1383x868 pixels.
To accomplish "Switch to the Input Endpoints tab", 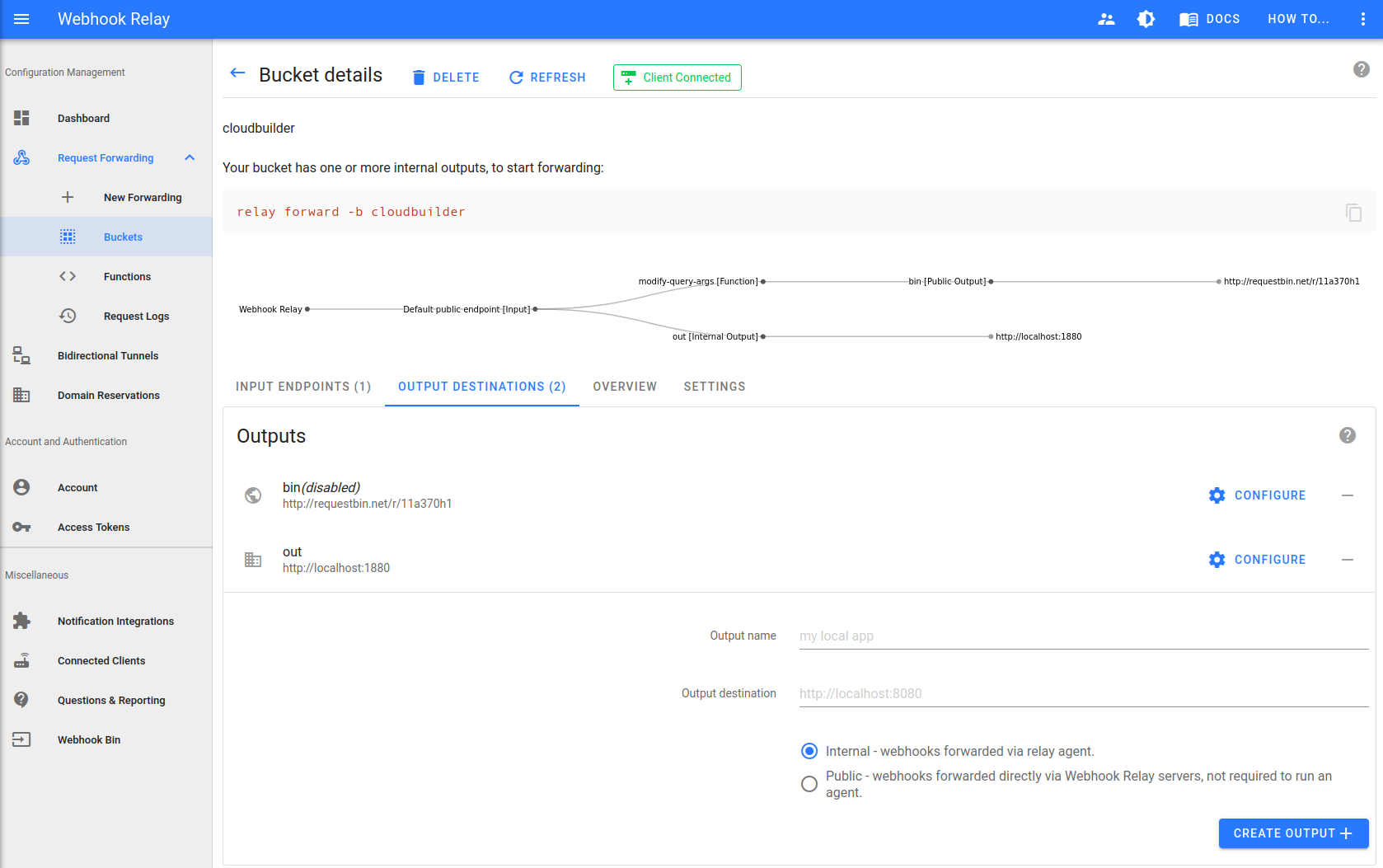I will [303, 386].
